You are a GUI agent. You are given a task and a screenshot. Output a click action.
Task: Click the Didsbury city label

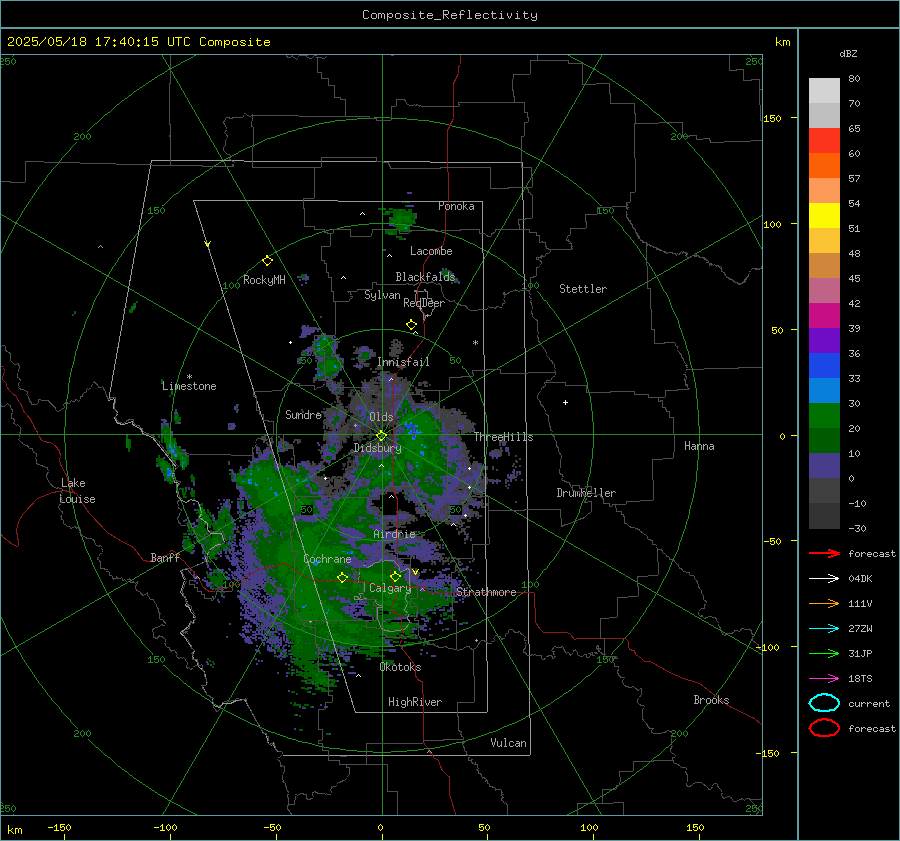point(377,448)
